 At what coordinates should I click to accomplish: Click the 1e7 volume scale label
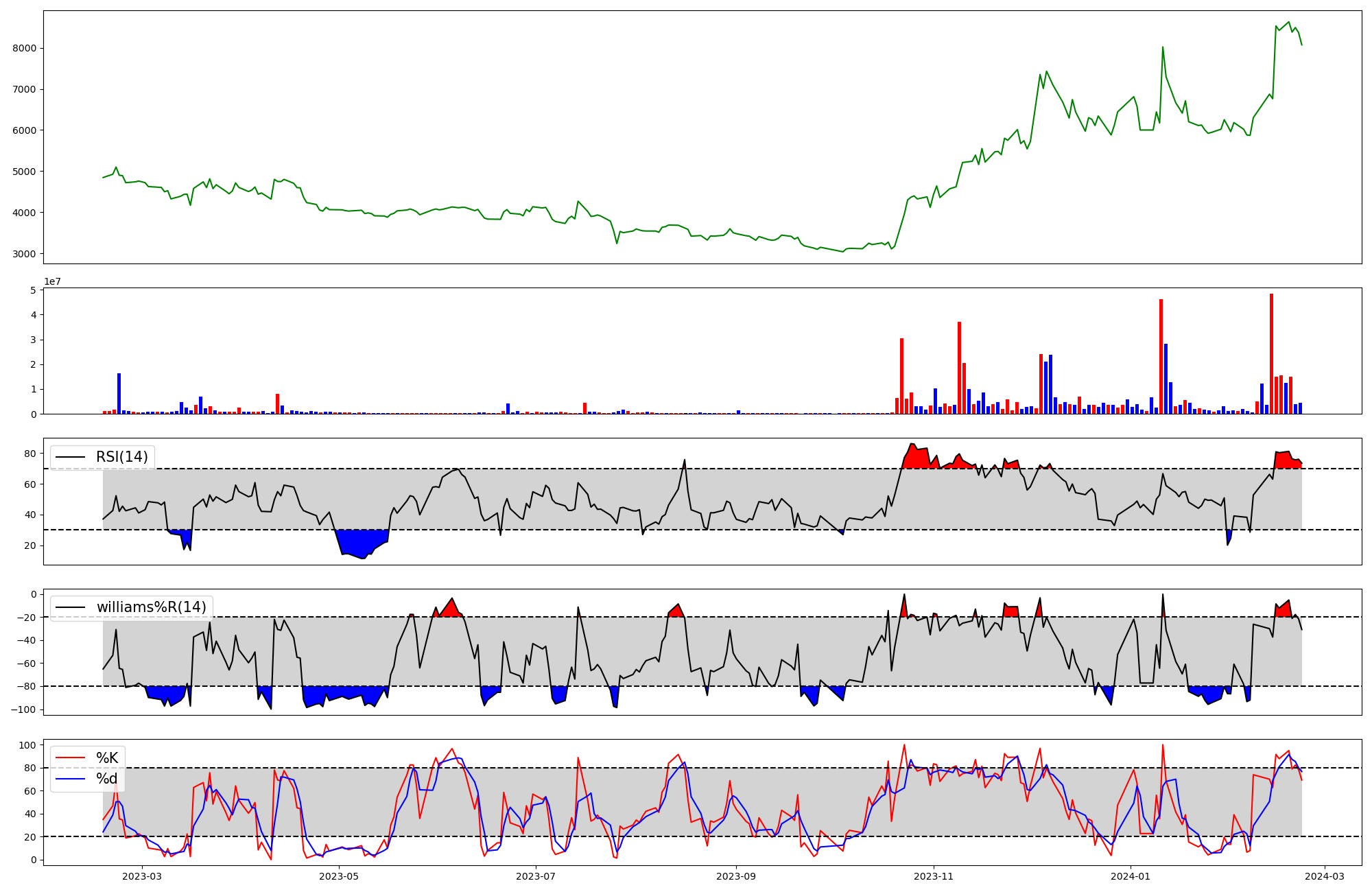[x=52, y=281]
